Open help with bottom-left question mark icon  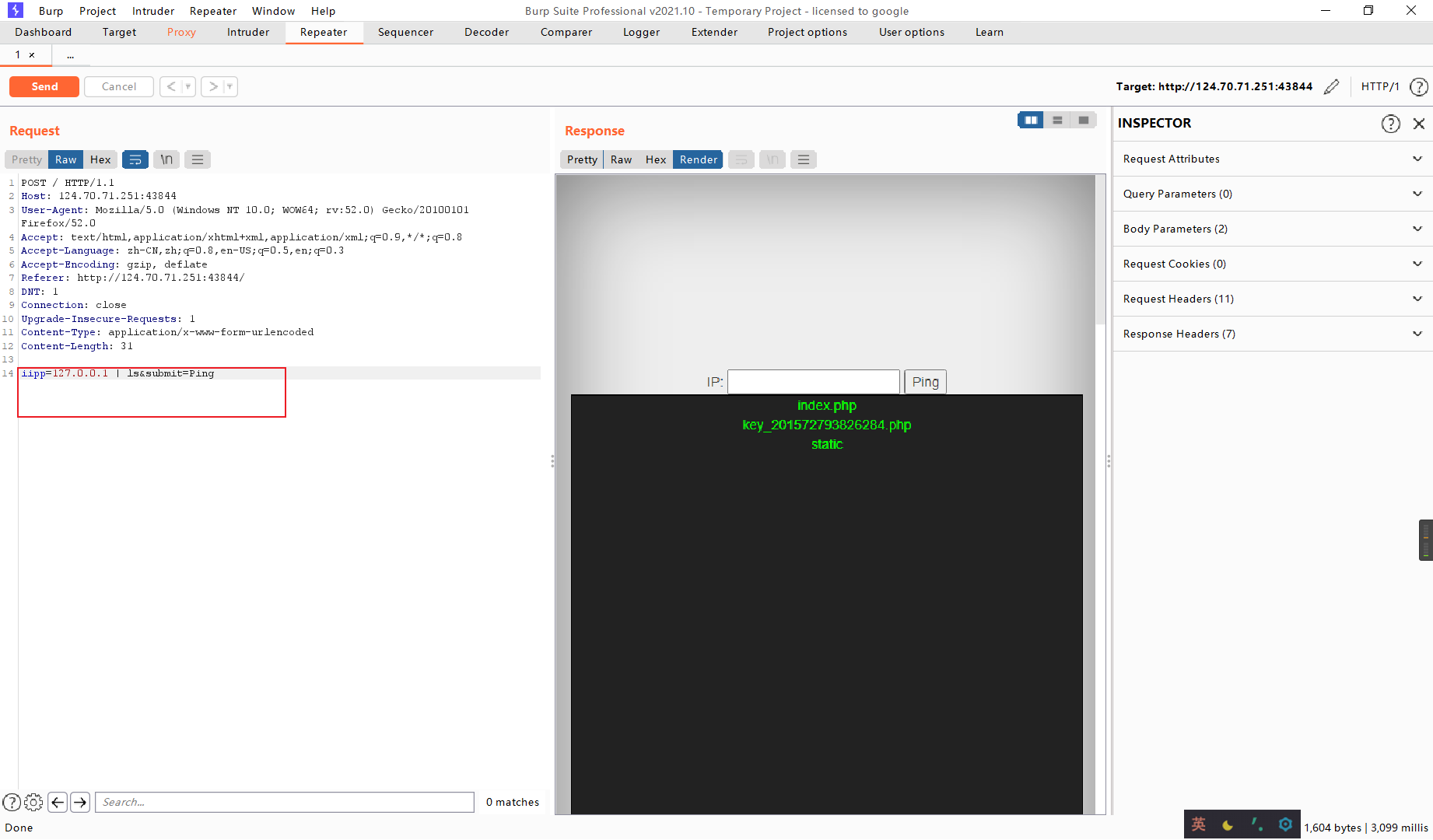[x=12, y=802]
